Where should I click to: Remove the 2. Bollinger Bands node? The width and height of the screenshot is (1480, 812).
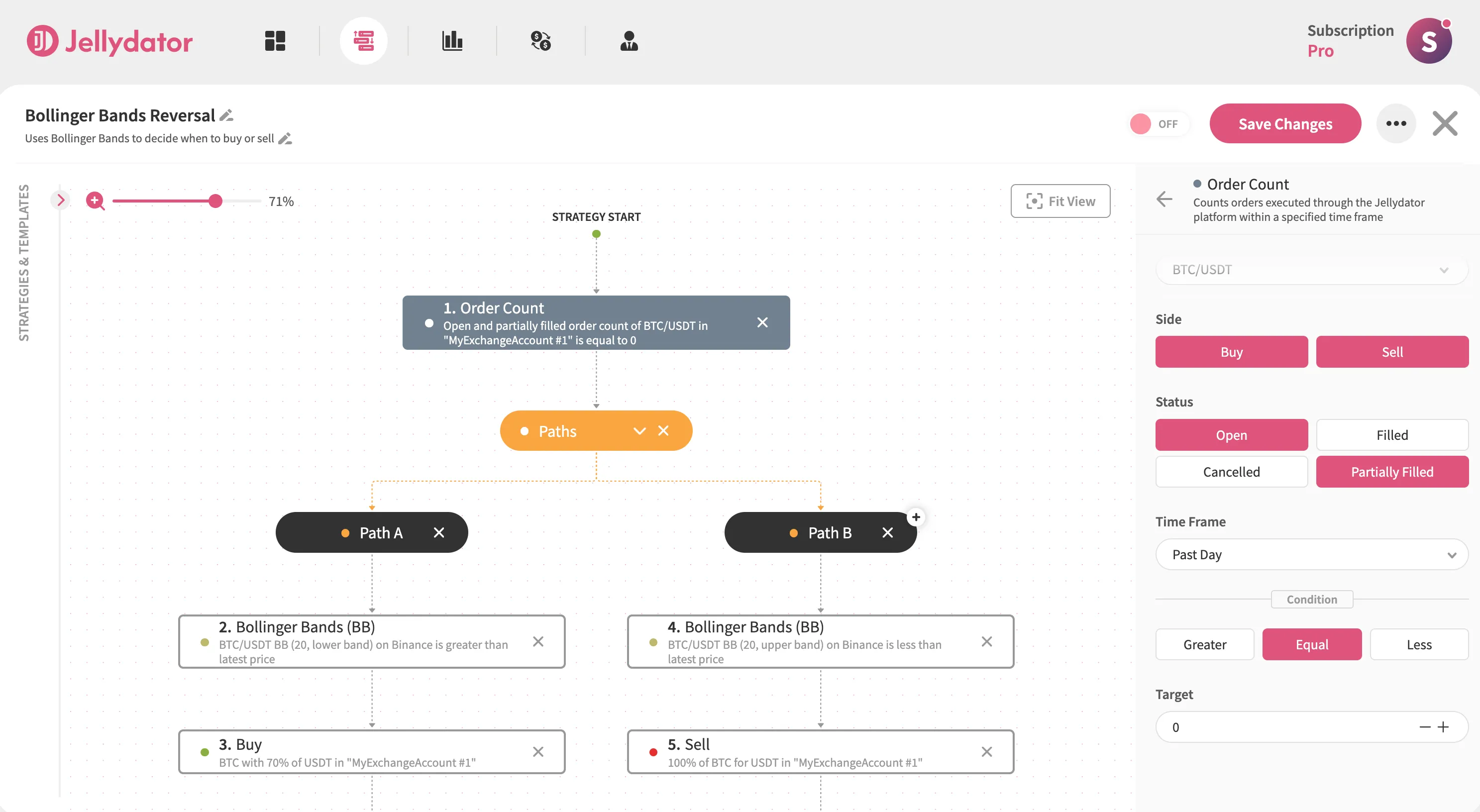point(538,641)
